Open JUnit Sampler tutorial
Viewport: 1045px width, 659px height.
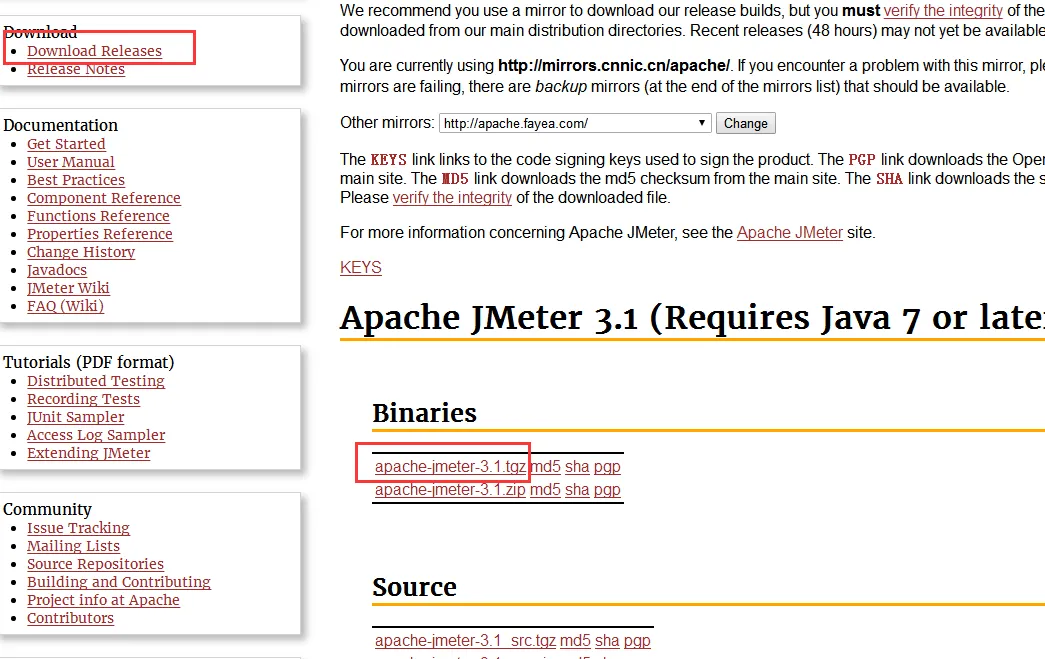point(75,417)
